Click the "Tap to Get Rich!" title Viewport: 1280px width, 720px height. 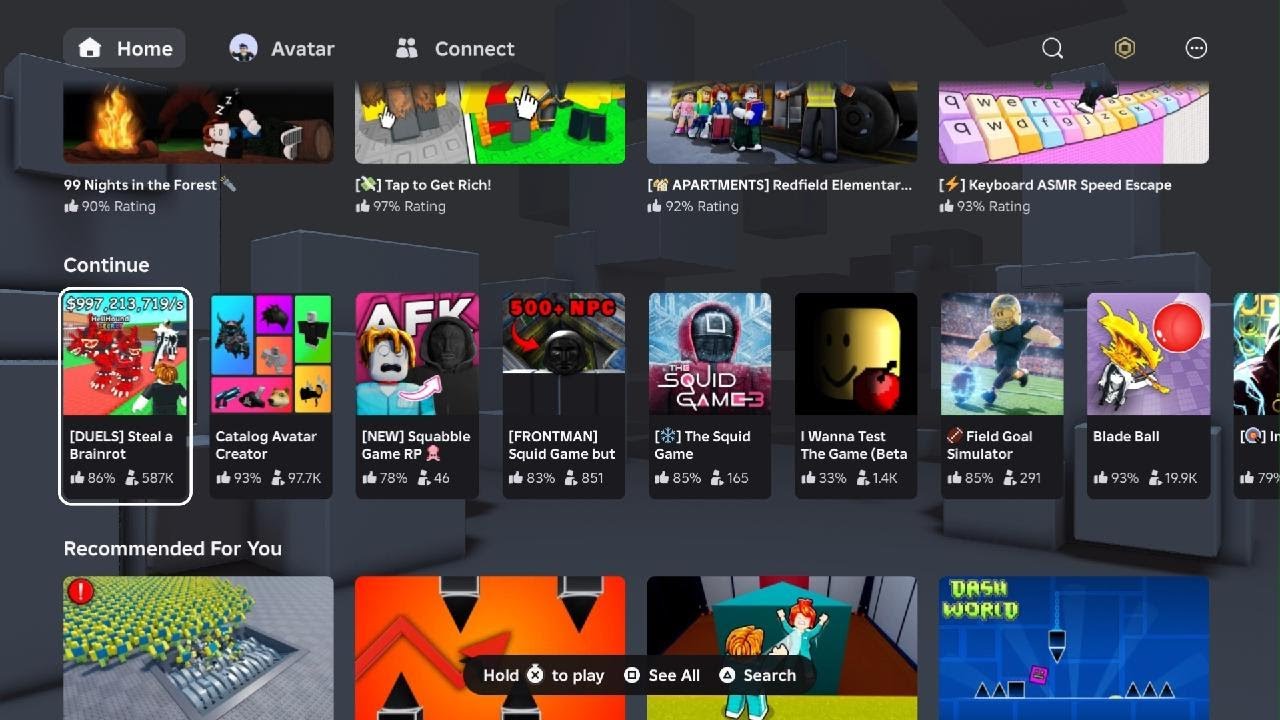point(423,185)
